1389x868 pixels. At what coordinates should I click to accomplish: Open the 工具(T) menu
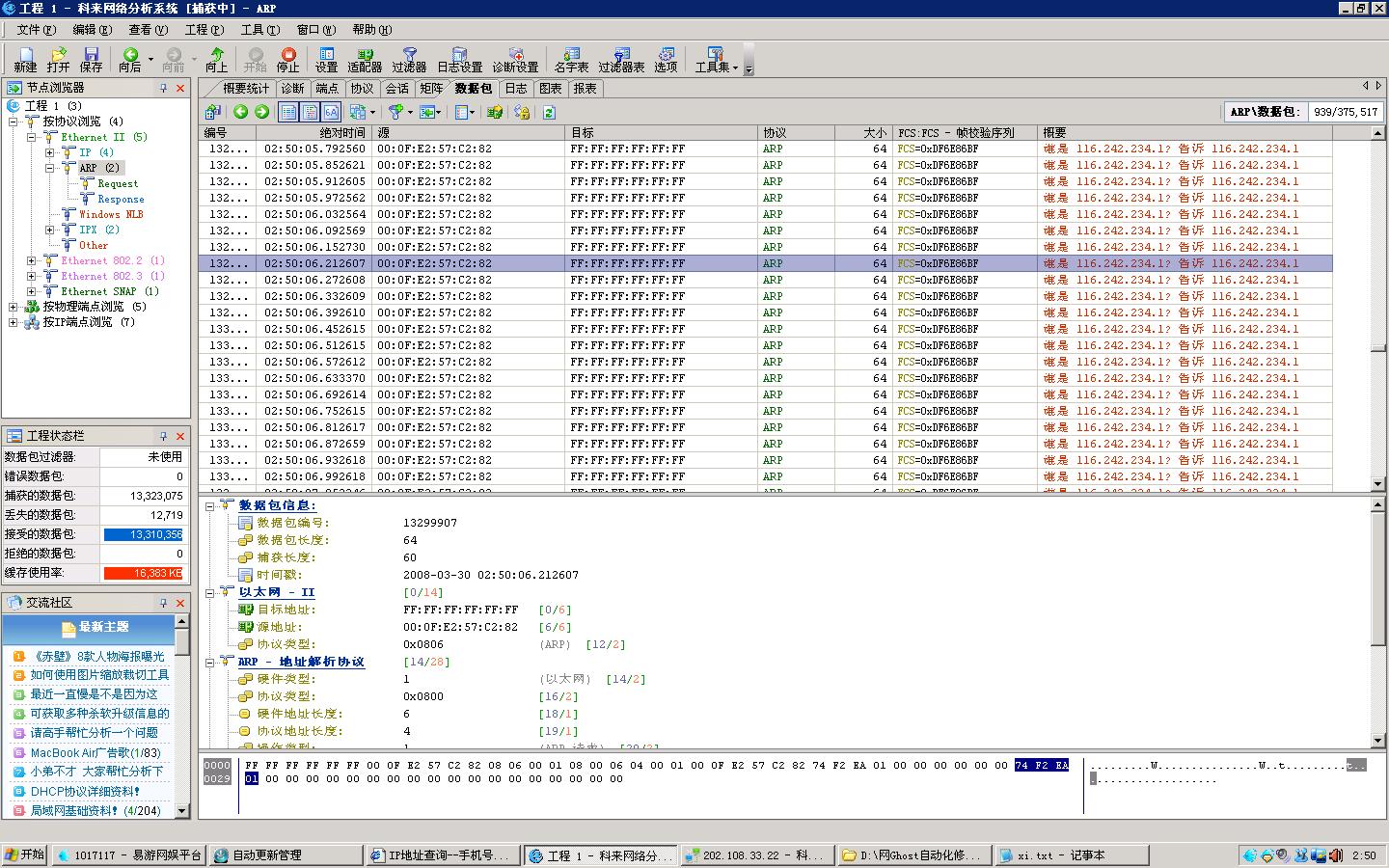(x=259, y=29)
